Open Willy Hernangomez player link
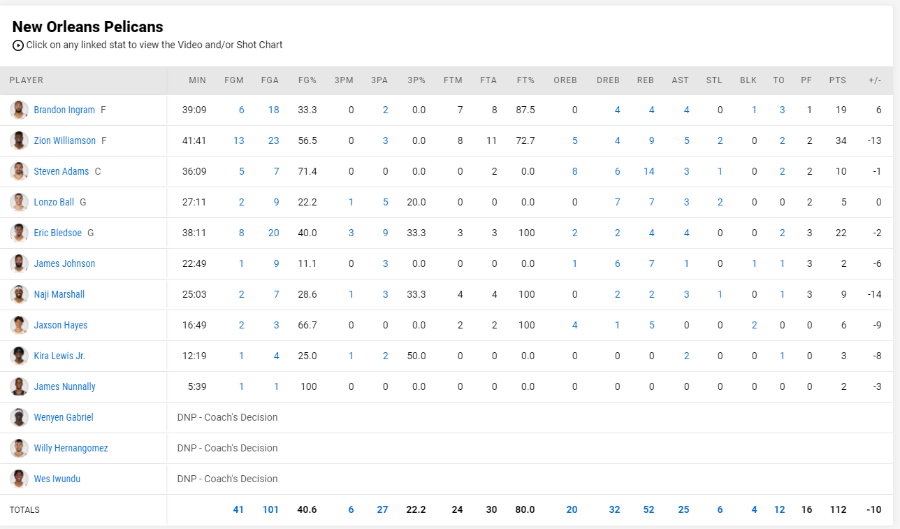The width and height of the screenshot is (900, 529). pos(71,448)
